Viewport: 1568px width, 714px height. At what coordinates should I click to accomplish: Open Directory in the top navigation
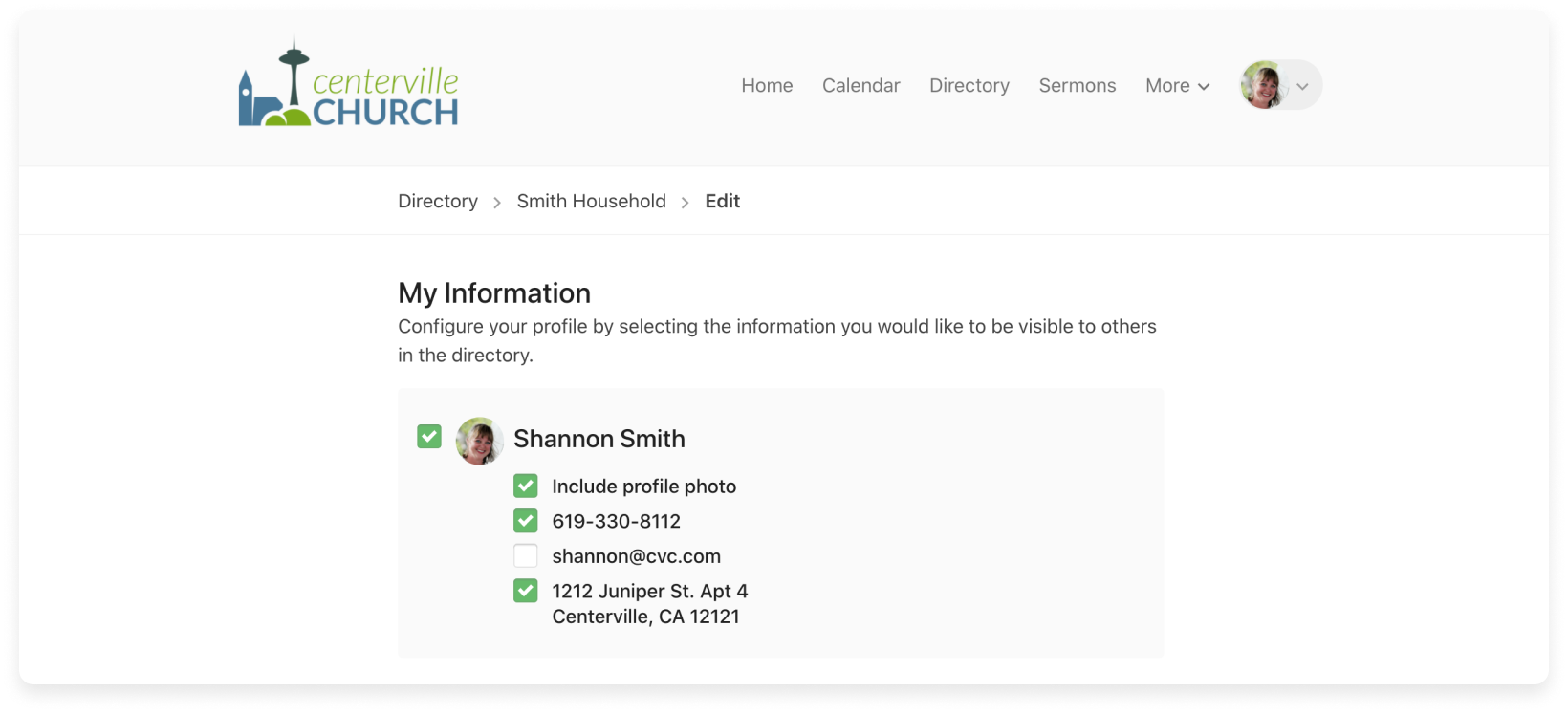[x=969, y=86]
